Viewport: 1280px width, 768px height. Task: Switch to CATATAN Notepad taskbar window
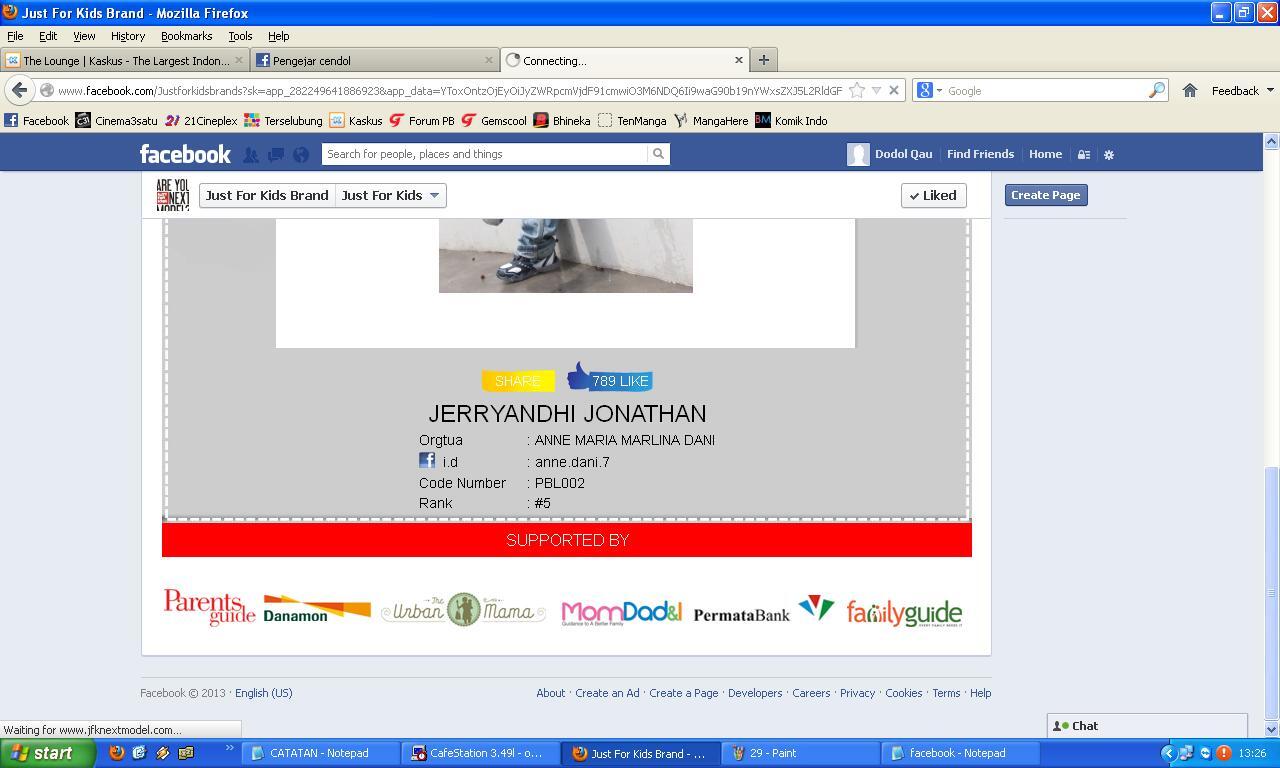pos(320,753)
